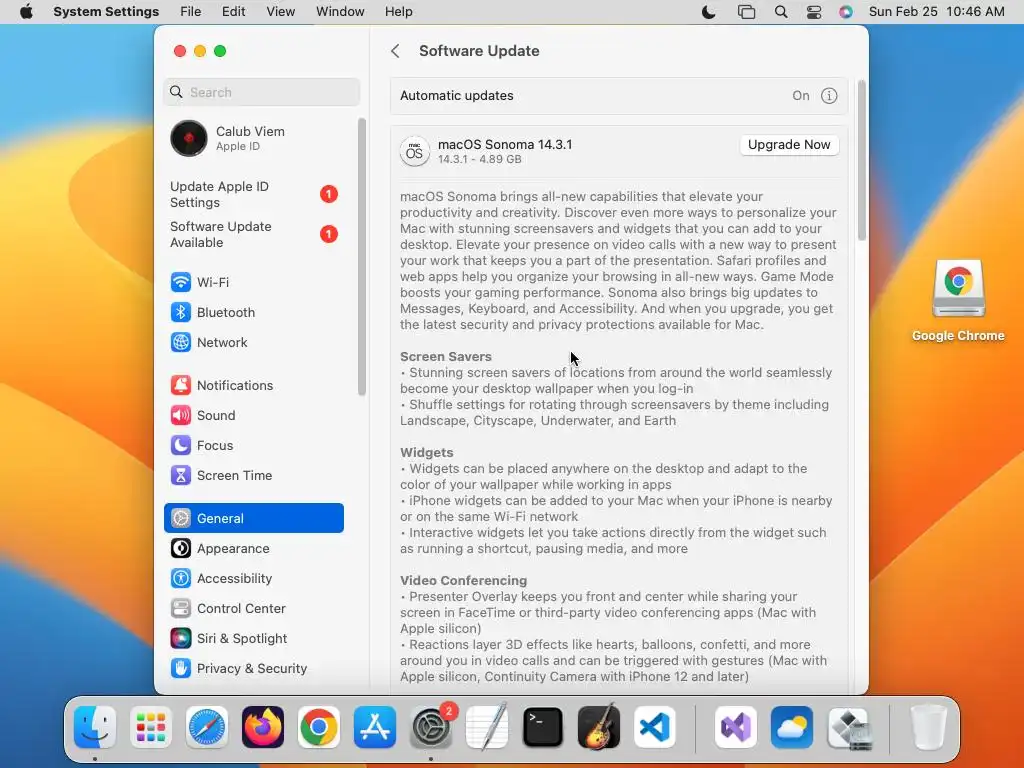The image size is (1024, 768).
Task: Open Network settings in sidebar
Action: coord(253,342)
